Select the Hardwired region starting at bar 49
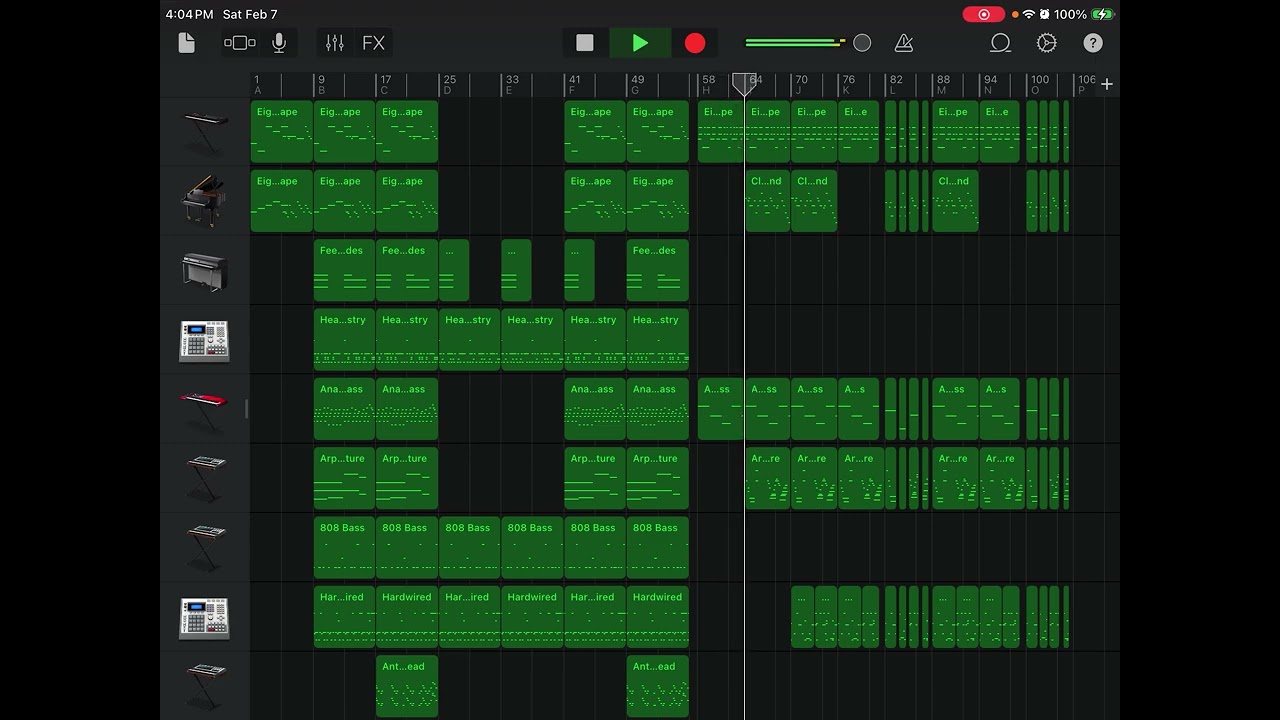1280x720 pixels. tap(657, 617)
